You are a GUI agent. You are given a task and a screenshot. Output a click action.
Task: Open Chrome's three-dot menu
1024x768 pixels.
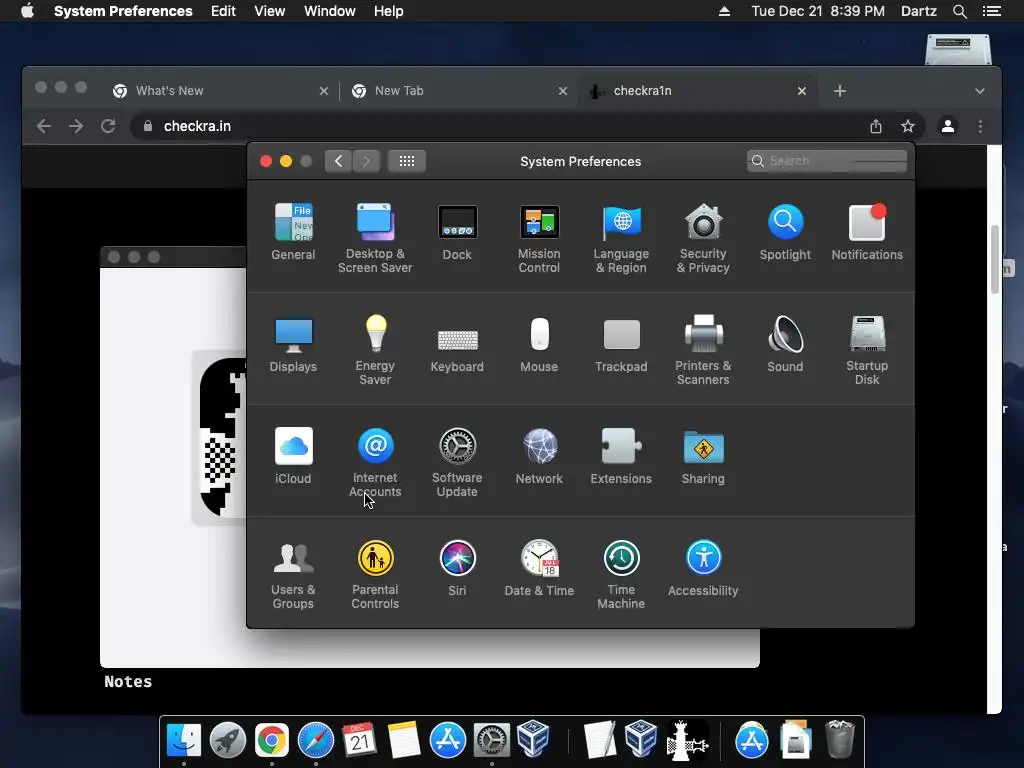pyautogui.click(x=980, y=126)
